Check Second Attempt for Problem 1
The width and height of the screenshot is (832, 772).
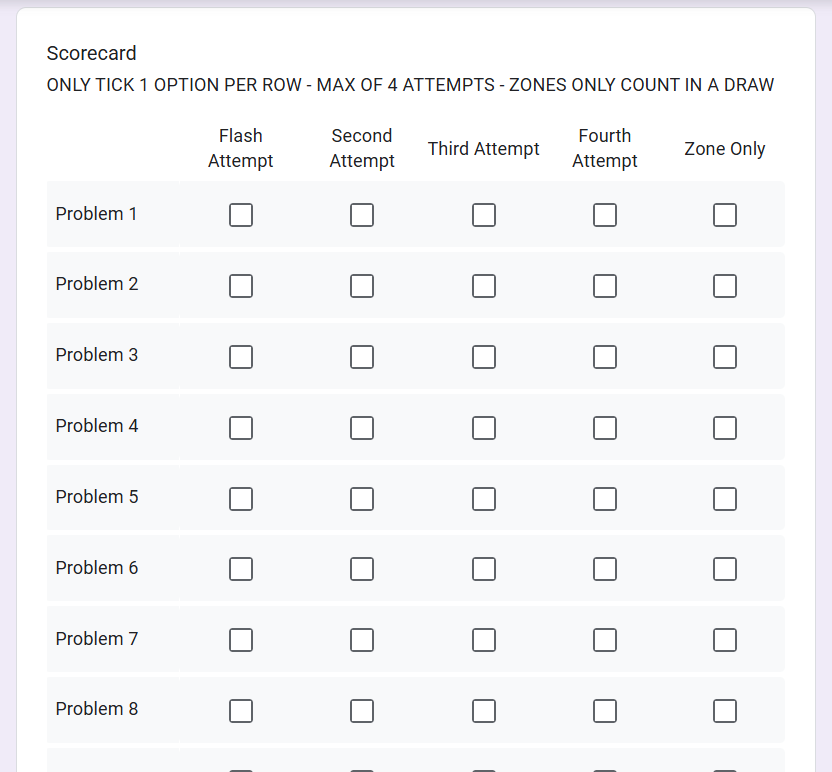tap(362, 215)
